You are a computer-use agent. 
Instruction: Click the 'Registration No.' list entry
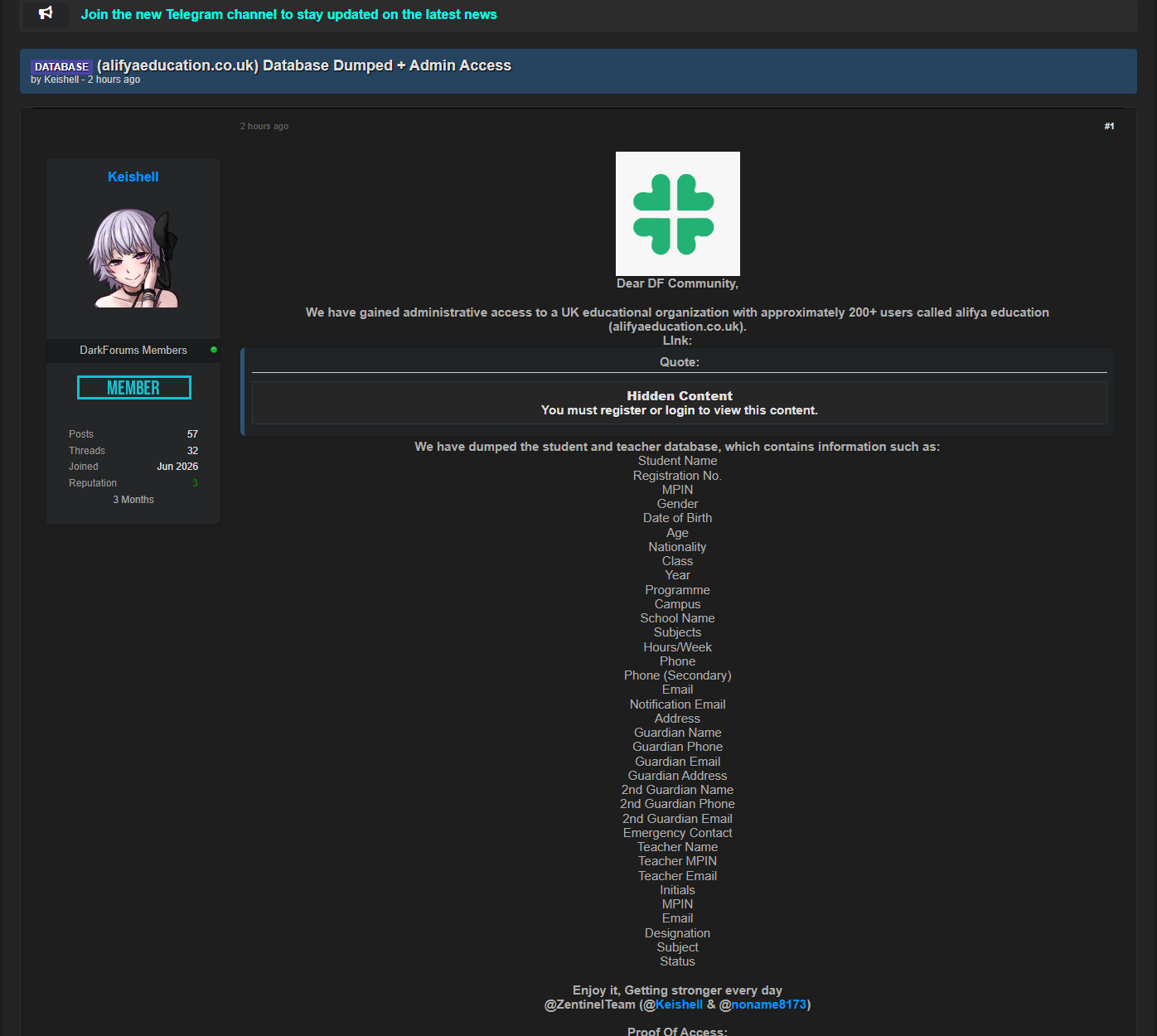click(678, 476)
